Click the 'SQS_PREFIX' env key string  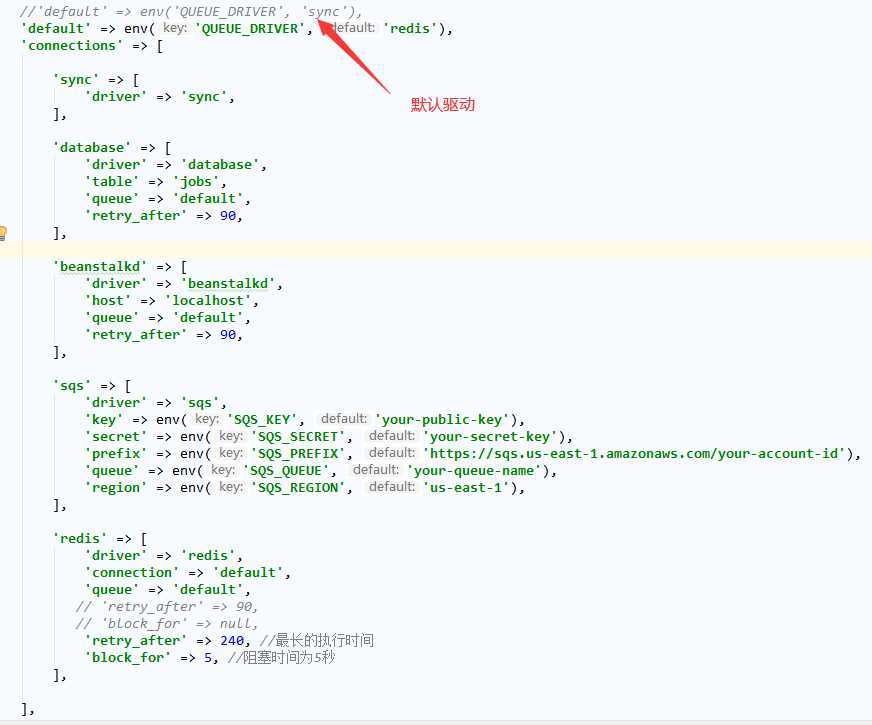pos(298,454)
